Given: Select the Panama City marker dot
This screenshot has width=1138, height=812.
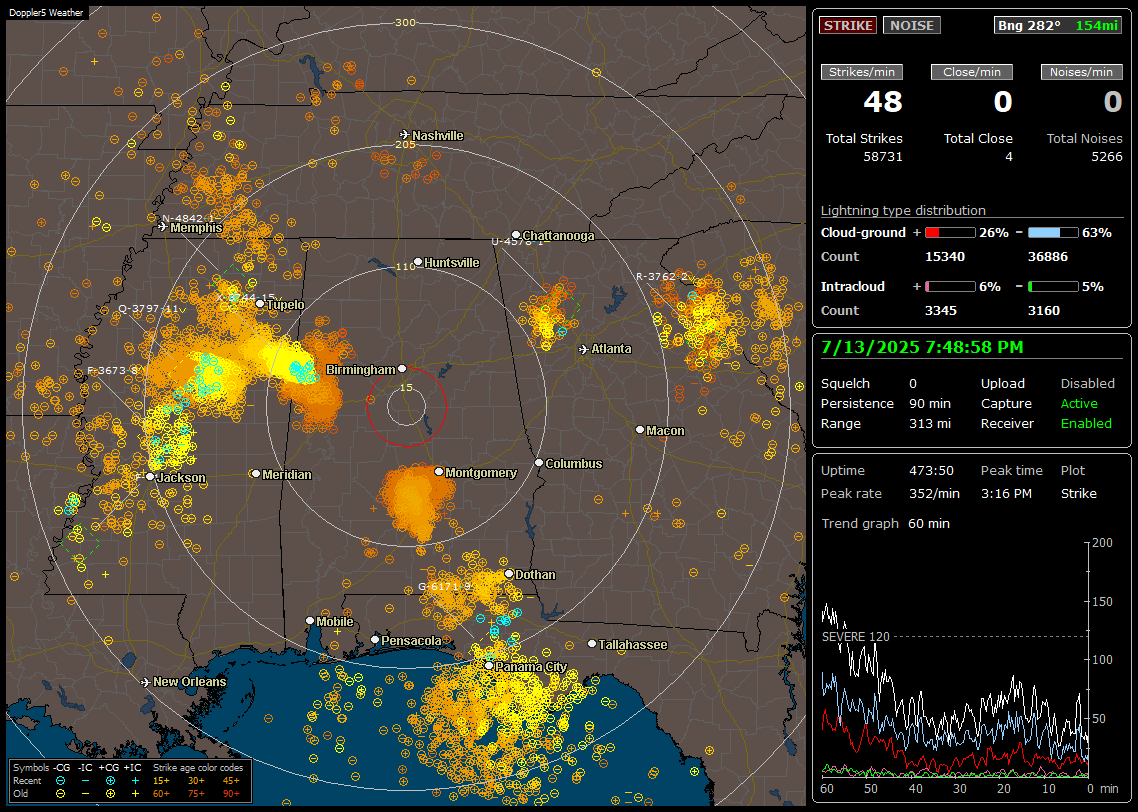Looking at the screenshot, I should 489,665.
